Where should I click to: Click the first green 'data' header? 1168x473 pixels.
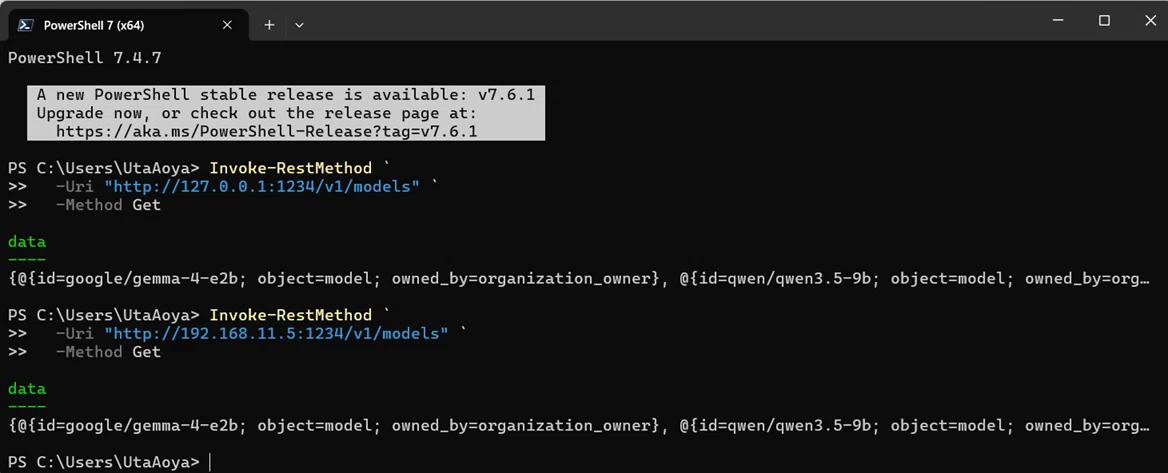pos(27,241)
